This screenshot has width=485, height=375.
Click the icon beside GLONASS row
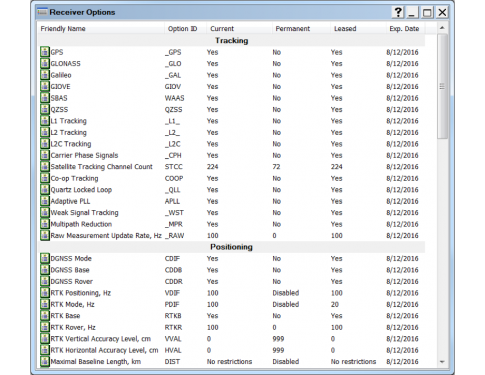[x=45, y=63]
